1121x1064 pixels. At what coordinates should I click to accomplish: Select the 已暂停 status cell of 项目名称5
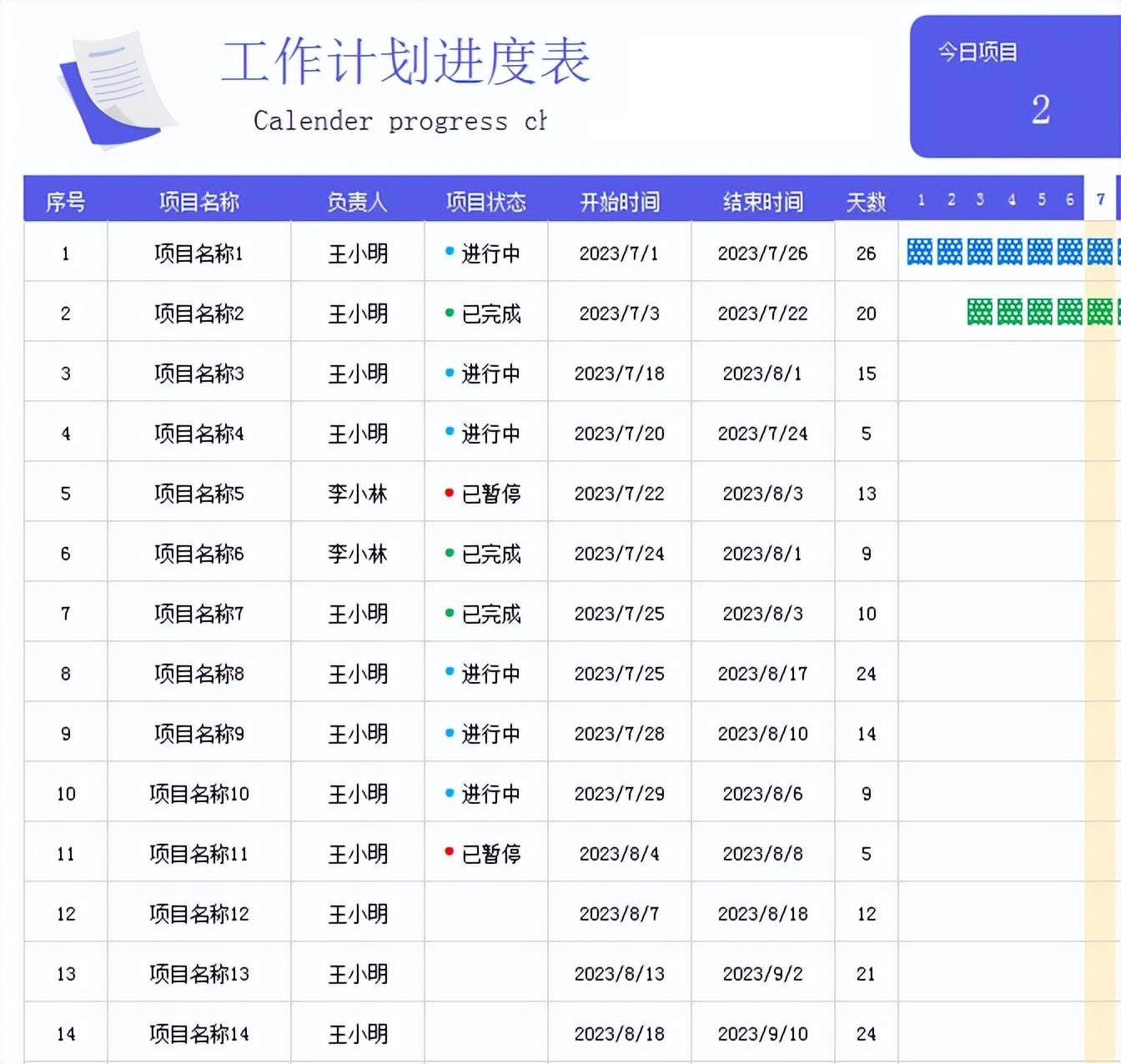(x=486, y=492)
